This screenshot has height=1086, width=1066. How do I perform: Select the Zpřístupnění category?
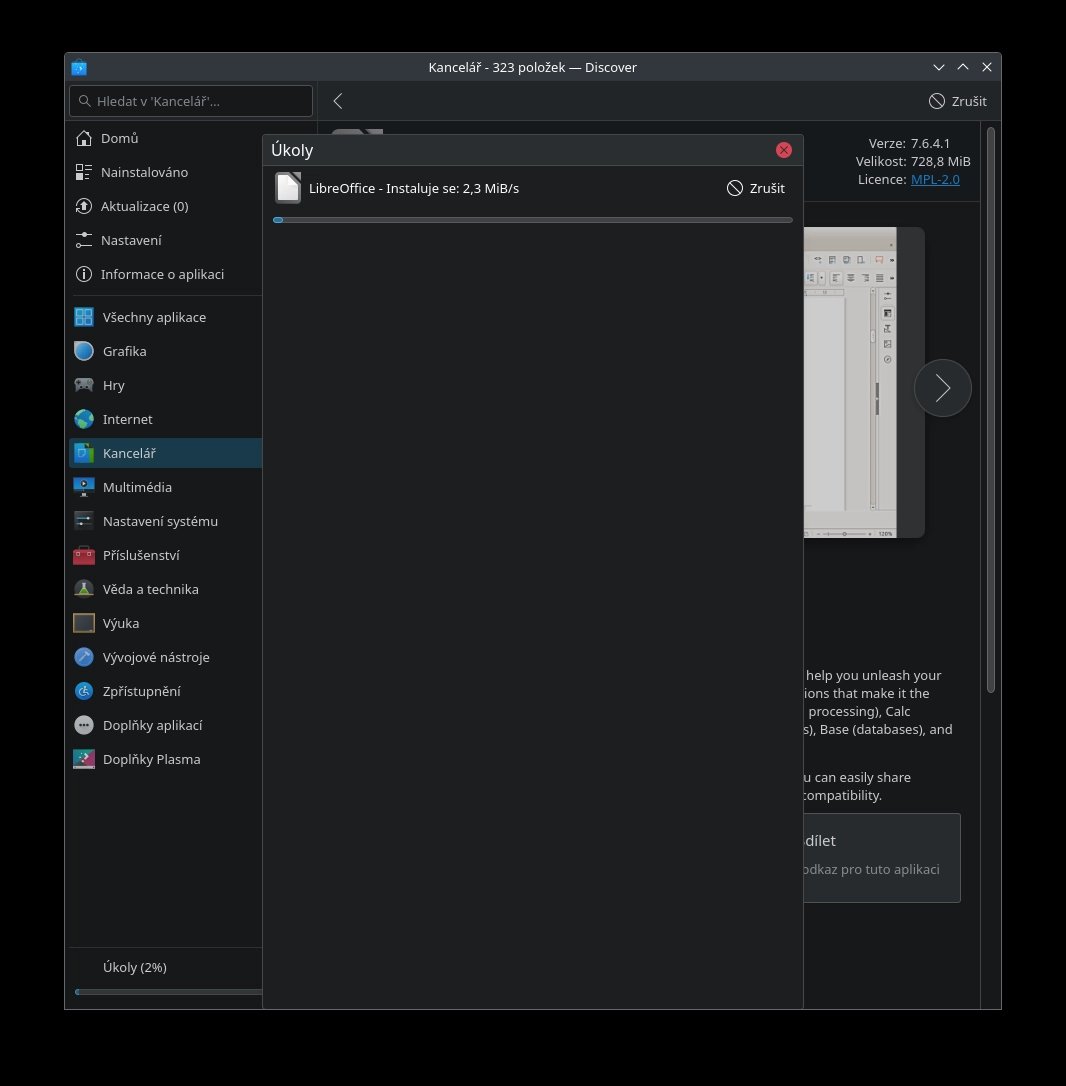(x=165, y=691)
